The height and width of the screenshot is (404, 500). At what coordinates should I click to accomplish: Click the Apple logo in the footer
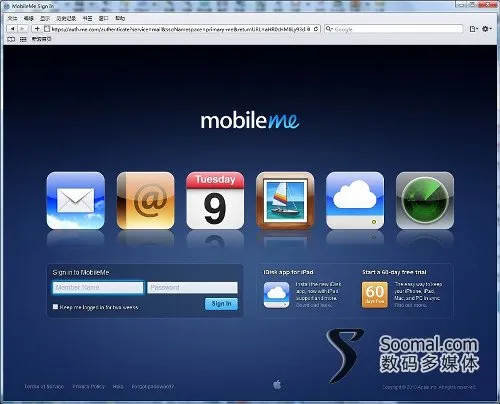pos(277,385)
